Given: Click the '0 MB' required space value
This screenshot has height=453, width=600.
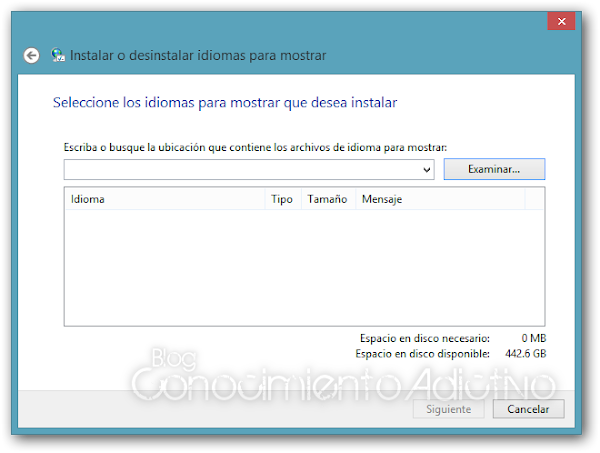Looking at the screenshot, I should (x=534, y=338).
